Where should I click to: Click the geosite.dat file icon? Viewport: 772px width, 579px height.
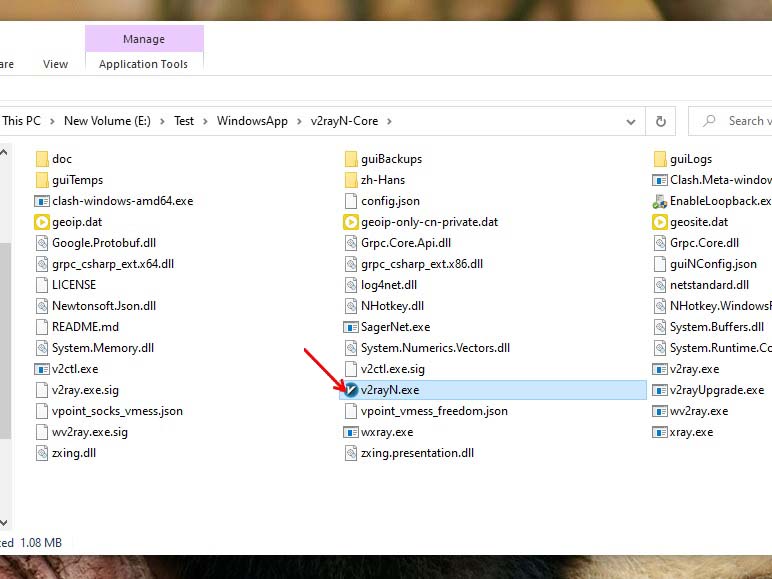660,222
